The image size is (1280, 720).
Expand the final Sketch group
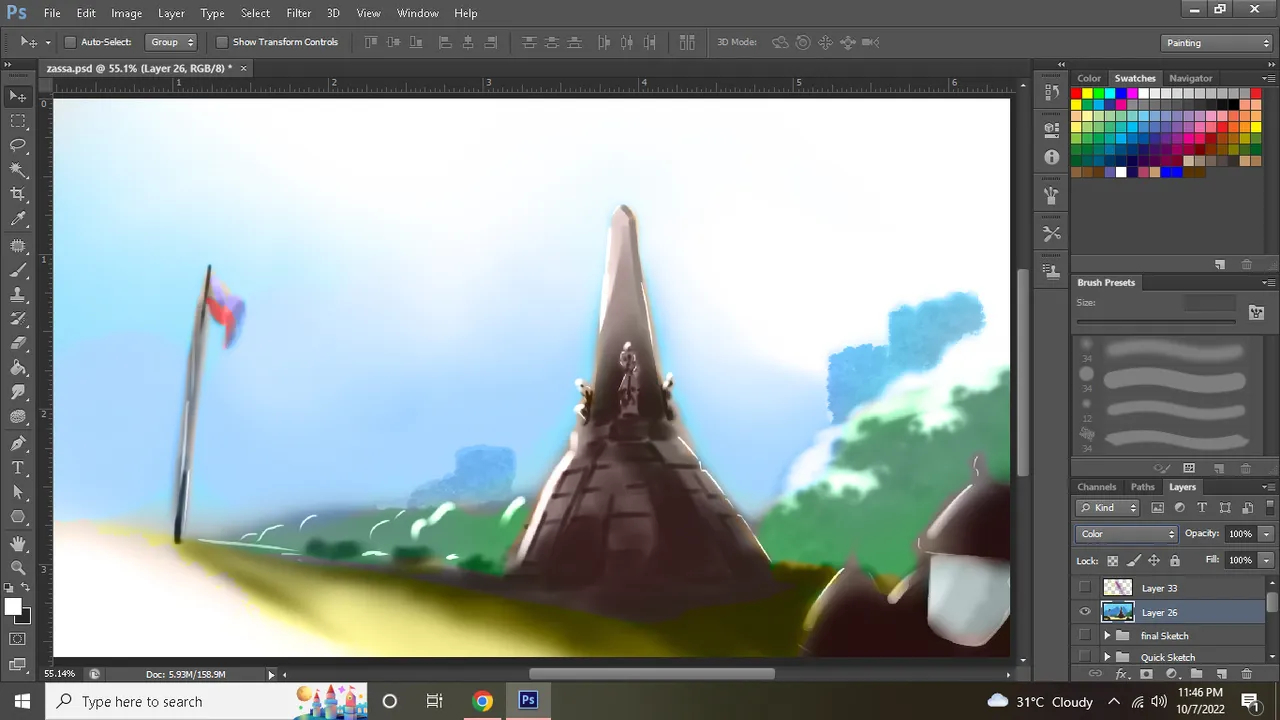[x=1107, y=636]
